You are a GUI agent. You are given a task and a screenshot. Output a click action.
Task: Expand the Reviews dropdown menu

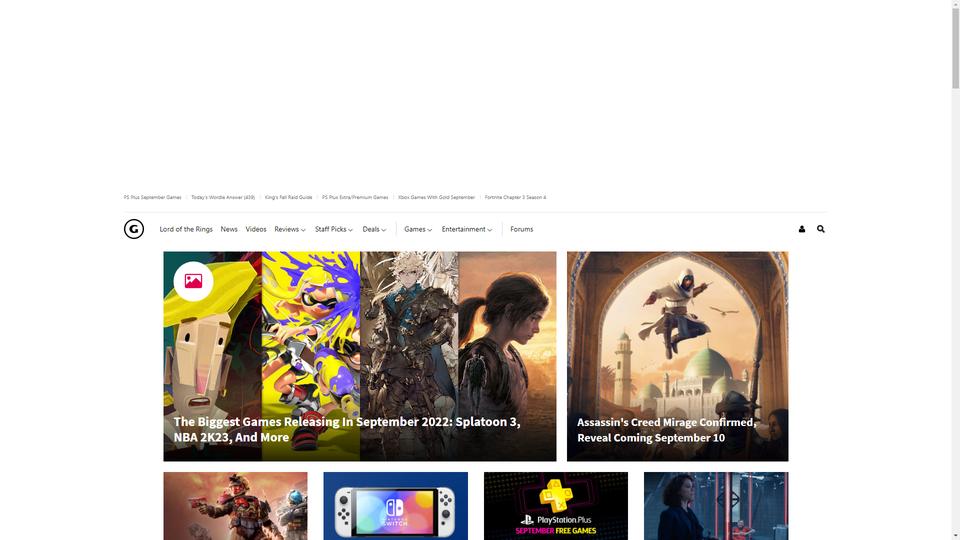290,229
